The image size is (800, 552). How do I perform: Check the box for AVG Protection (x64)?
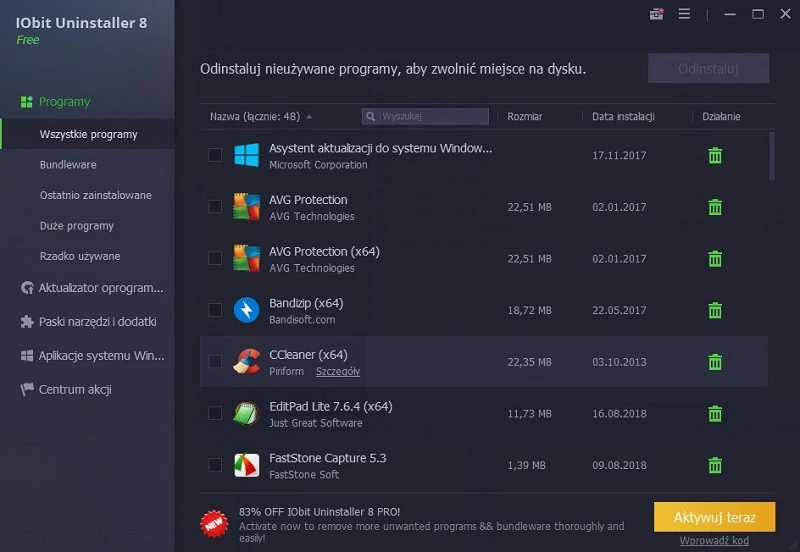point(215,258)
